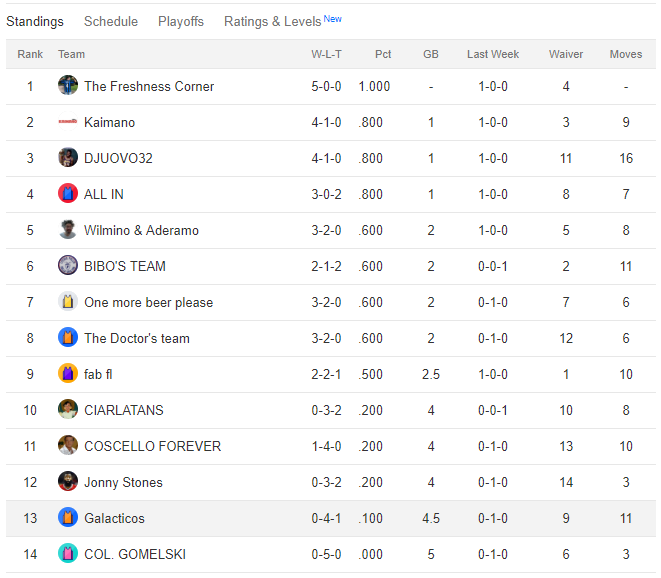The width and height of the screenshot is (661, 578).
Task: Select the Standings tab
Action: point(35,21)
